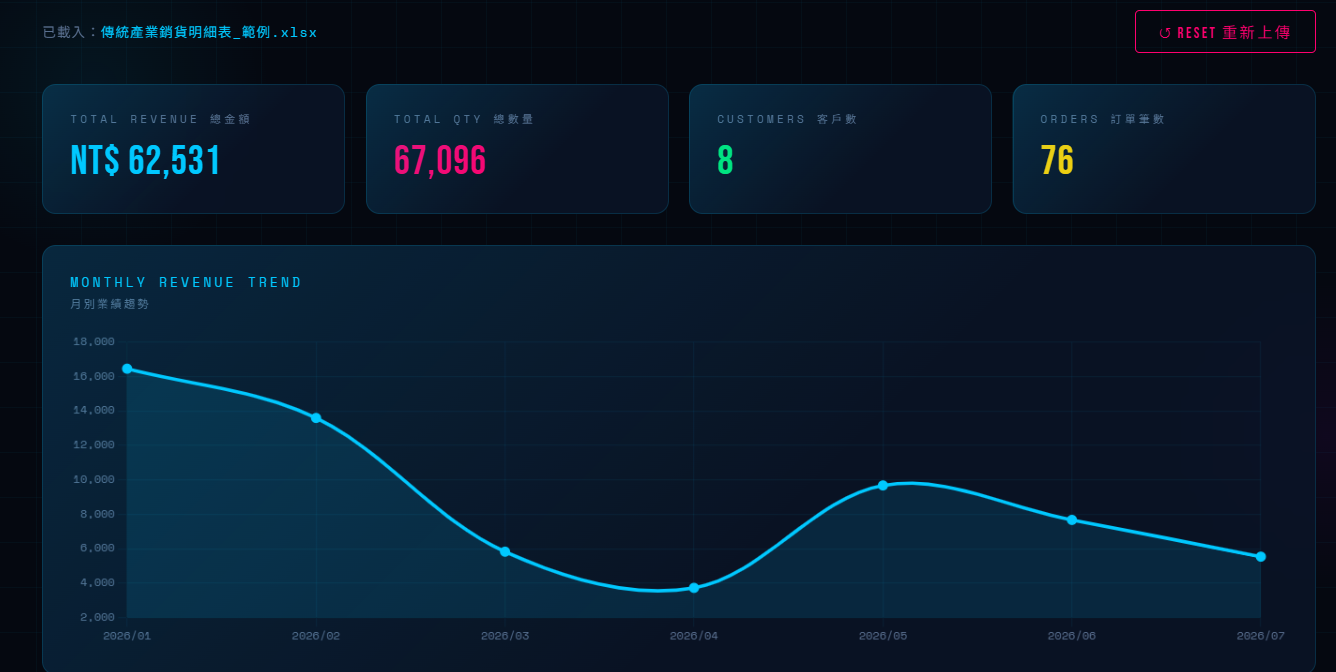The height and width of the screenshot is (672, 1336).
Task: Click the 月別業績趨勢 subtitle
Action: (x=109, y=304)
